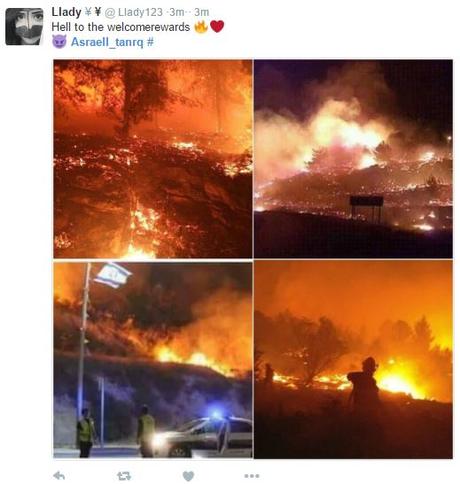This screenshot has width=460, height=484.
Task: Open the hillside fire with sign photo
Action: point(353,159)
